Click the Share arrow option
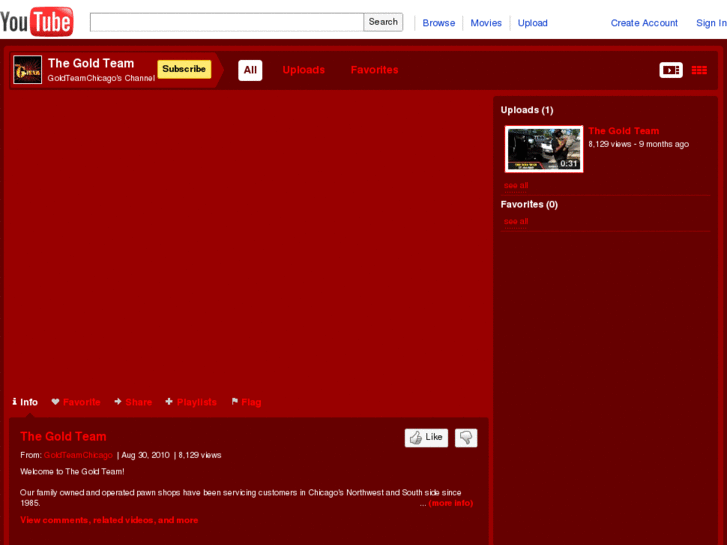This screenshot has height=545, width=727. tap(133, 402)
